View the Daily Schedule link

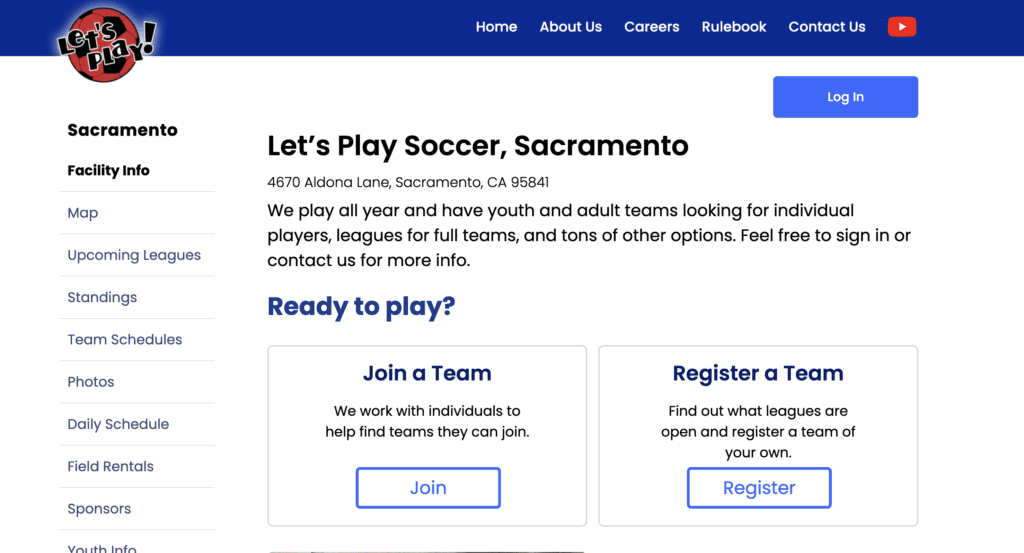[x=118, y=424]
